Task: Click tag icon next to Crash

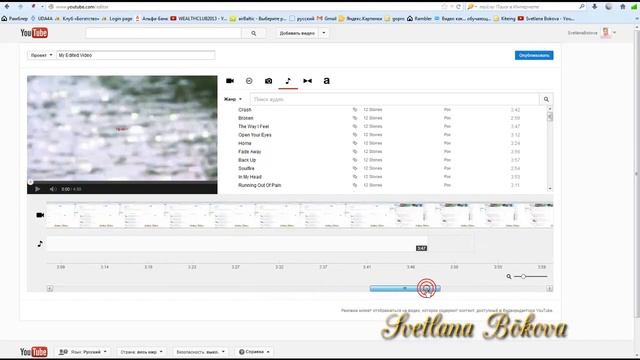Action: pos(355,110)
